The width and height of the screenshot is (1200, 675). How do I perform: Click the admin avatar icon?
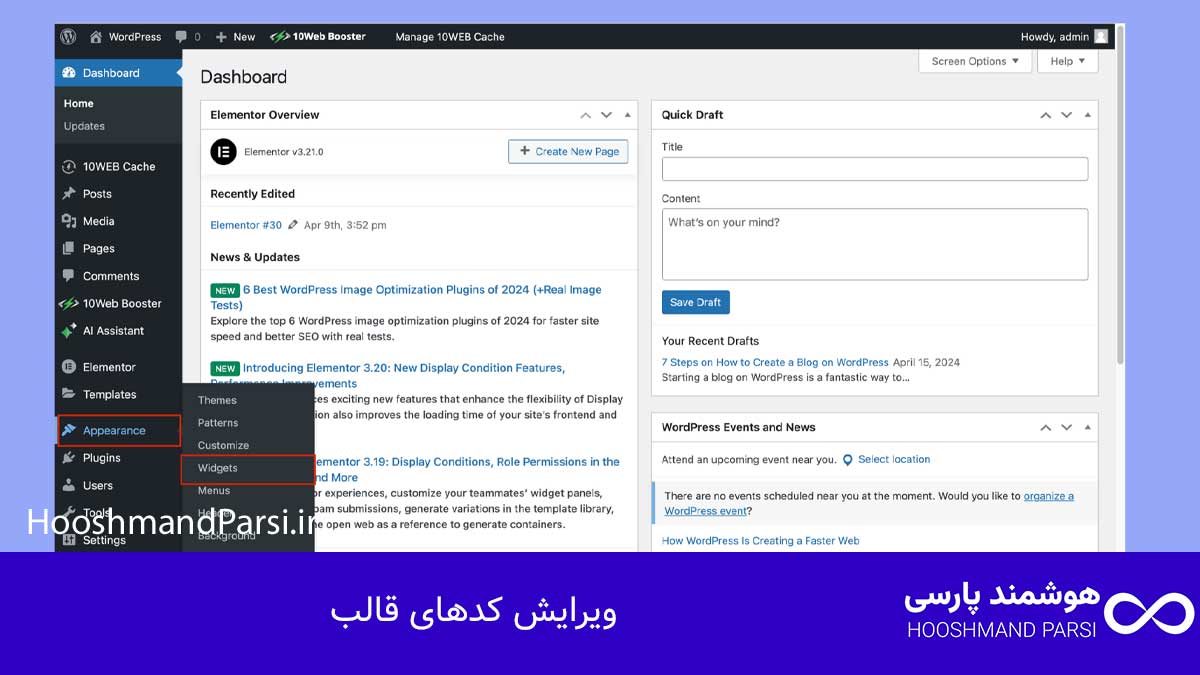[x=1101, y=37]
